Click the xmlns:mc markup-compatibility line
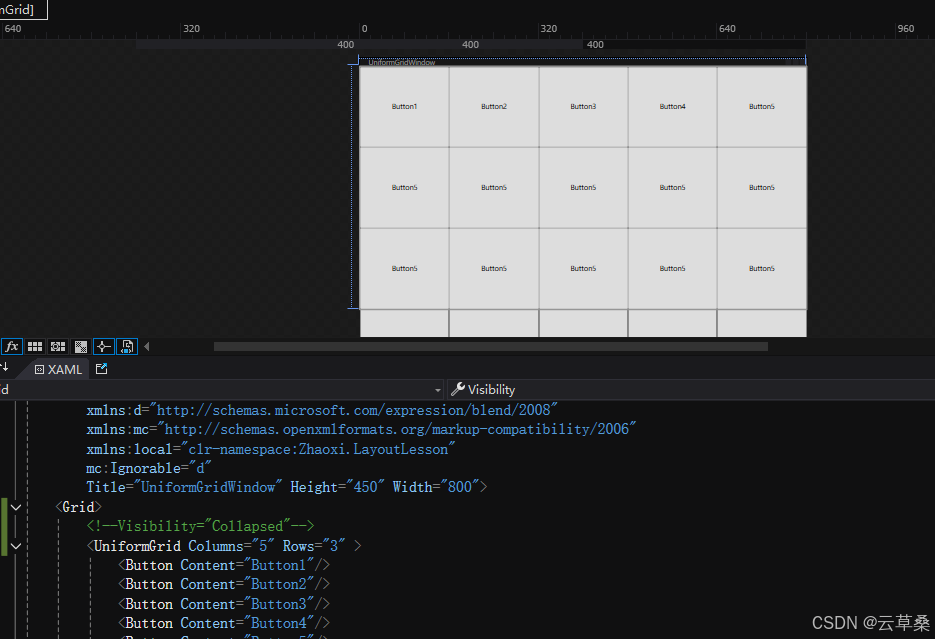Viewport: 935px width, 639px height. pyautogui.click(x=361, y=429)
